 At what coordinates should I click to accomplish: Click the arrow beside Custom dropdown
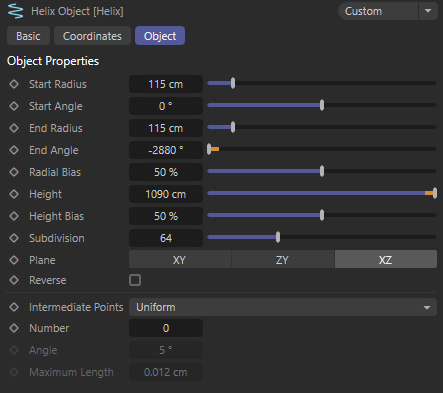[428, 11]
